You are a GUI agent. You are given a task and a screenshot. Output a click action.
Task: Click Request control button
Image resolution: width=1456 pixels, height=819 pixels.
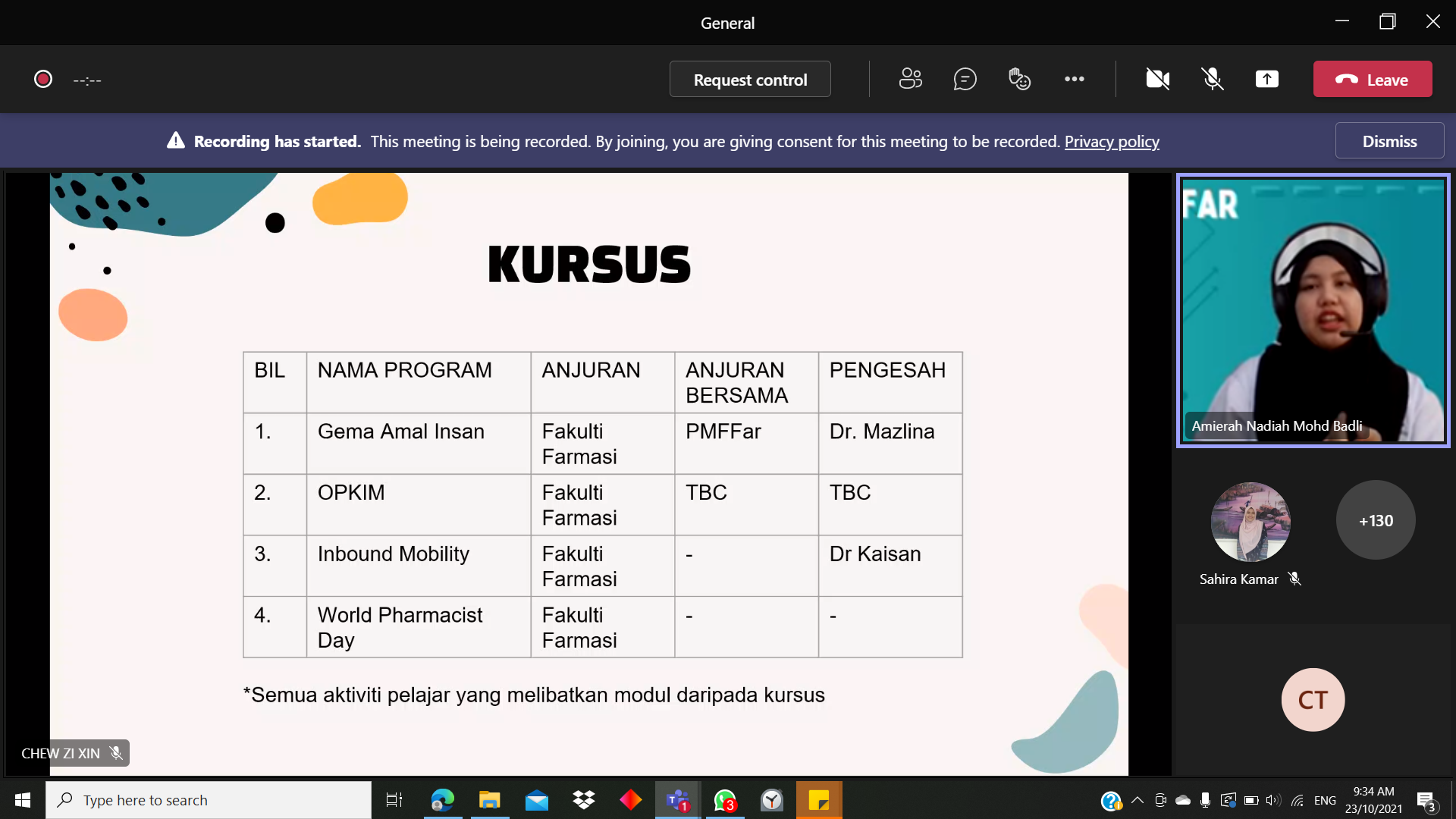coord(749,79)
